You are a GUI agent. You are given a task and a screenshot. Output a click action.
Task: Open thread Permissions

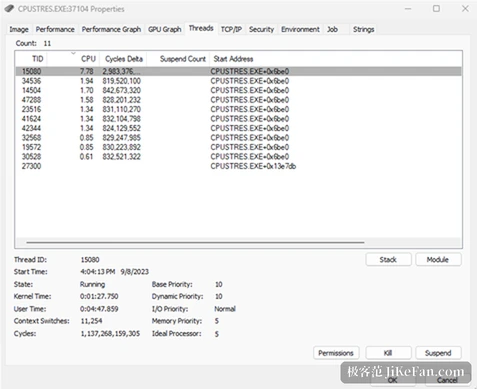pyautogui.click(x=336, y=353)
